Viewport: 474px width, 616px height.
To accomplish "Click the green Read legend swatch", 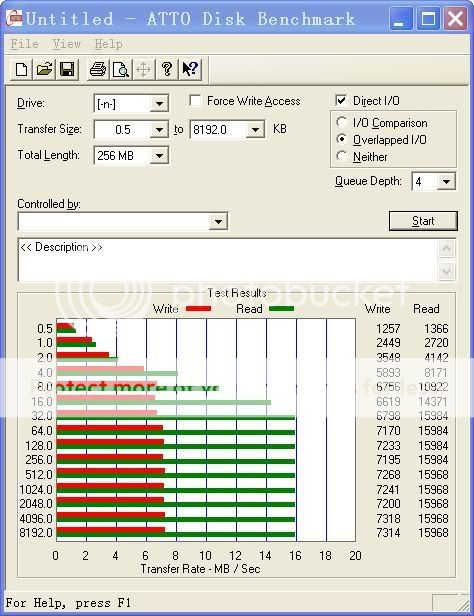I will 282,308.
